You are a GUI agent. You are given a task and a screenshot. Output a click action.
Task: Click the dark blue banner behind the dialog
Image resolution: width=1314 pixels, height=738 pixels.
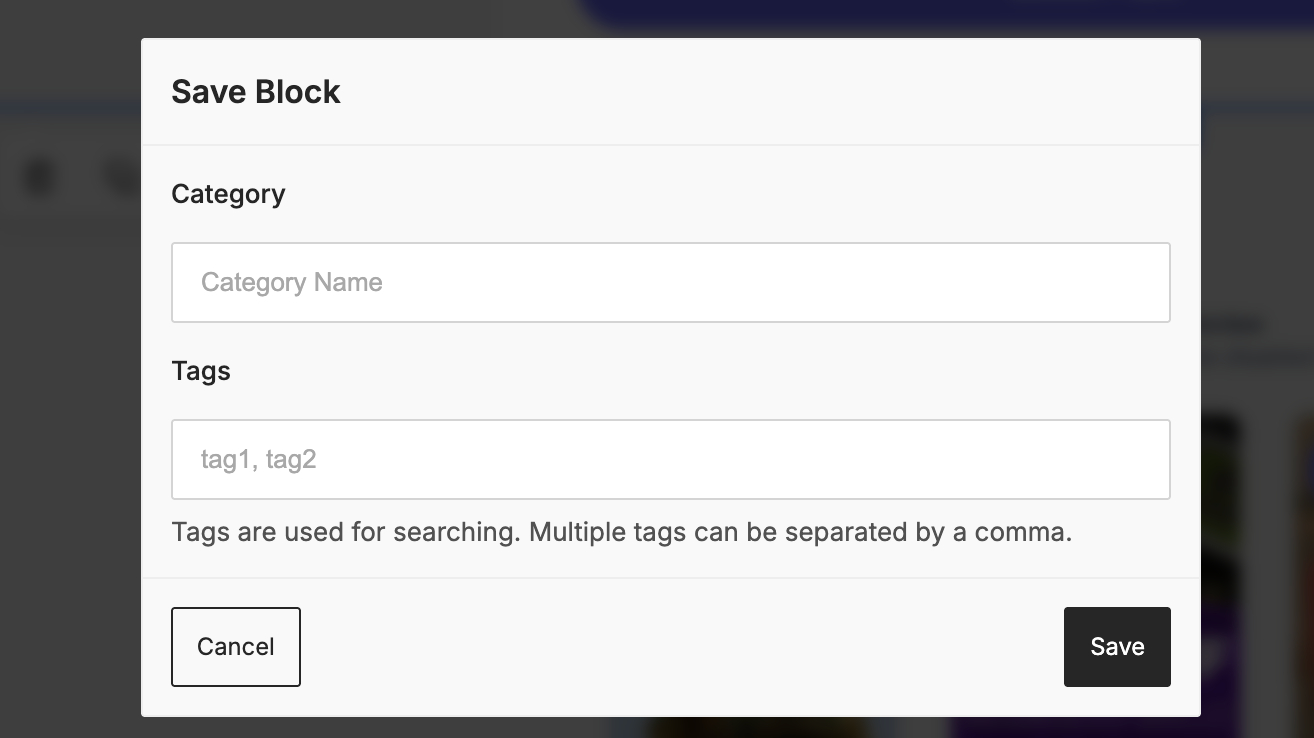point(900,12)
